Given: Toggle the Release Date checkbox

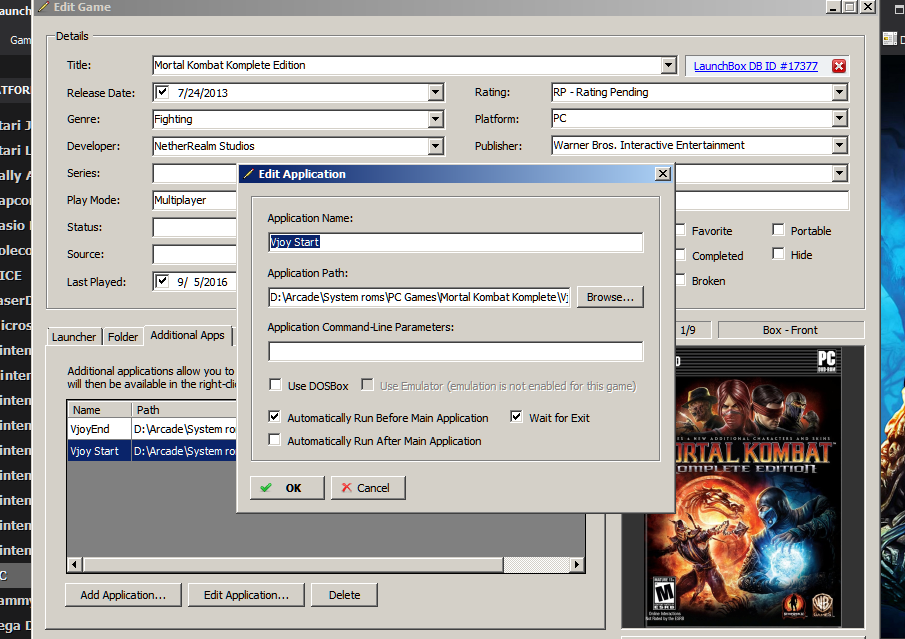Looking at the screenshot, I should click(x=162, y=92).
